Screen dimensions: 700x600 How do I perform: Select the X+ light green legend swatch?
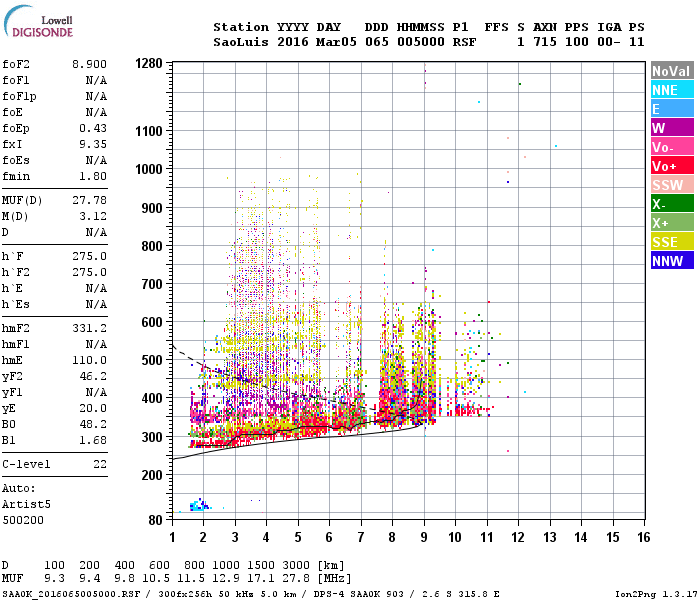pos(672,222)
